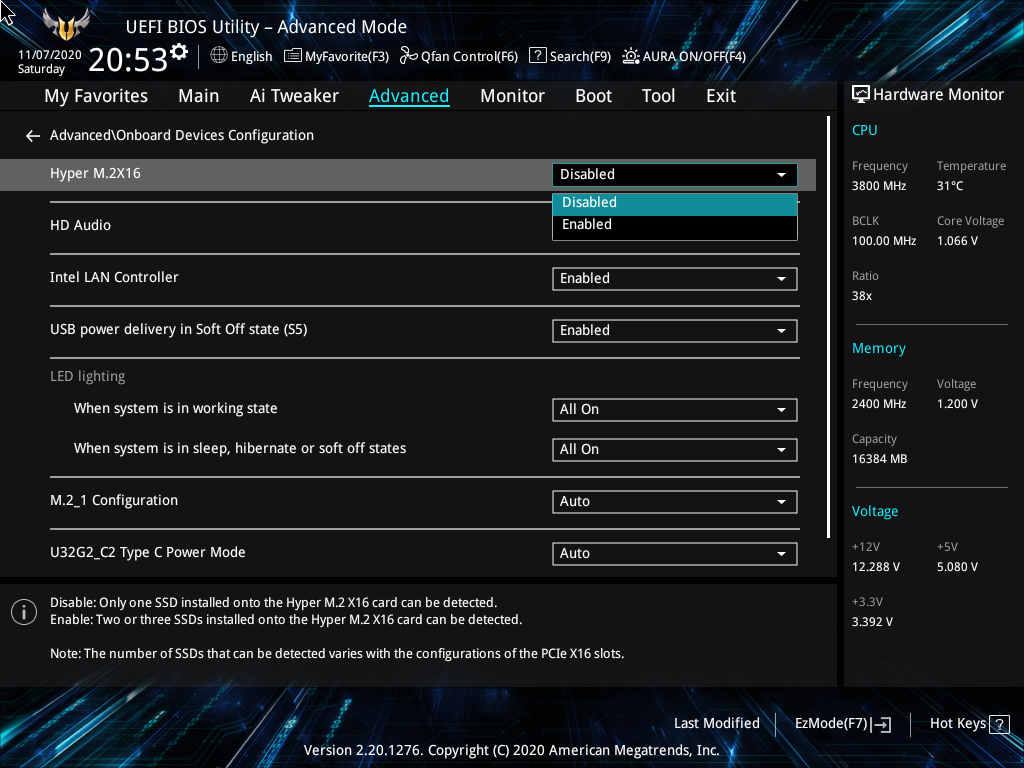Open the Tool tab

click(658, 96)
